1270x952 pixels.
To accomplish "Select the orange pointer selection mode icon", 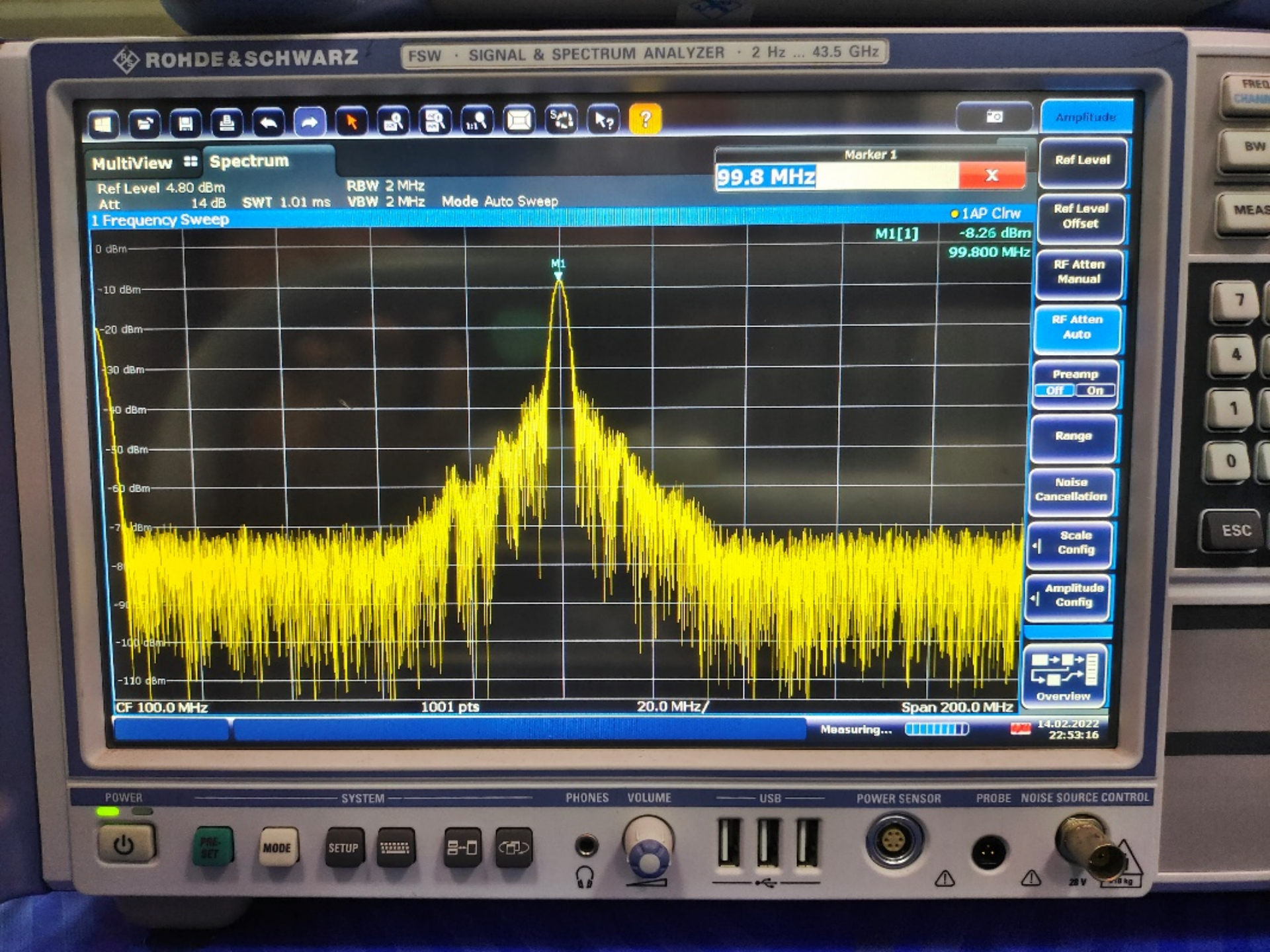I will tap(351, 122).
